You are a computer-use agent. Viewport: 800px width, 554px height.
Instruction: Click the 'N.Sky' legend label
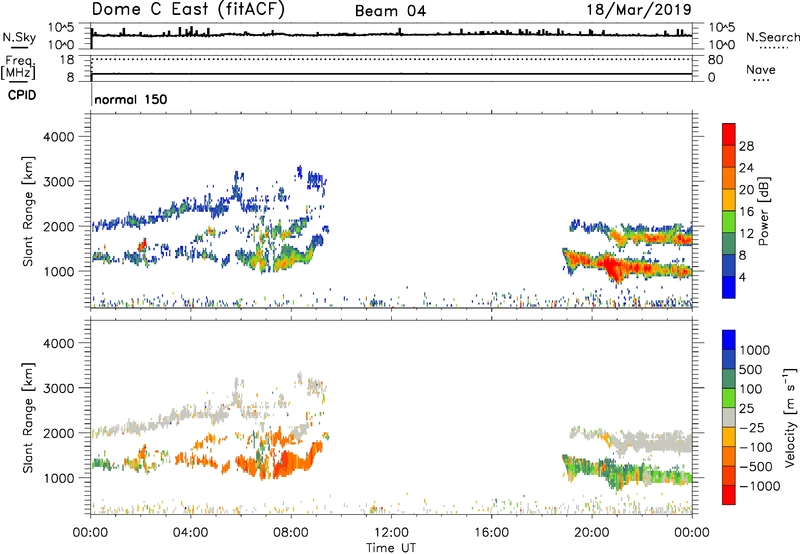click(x=19, y=37)
